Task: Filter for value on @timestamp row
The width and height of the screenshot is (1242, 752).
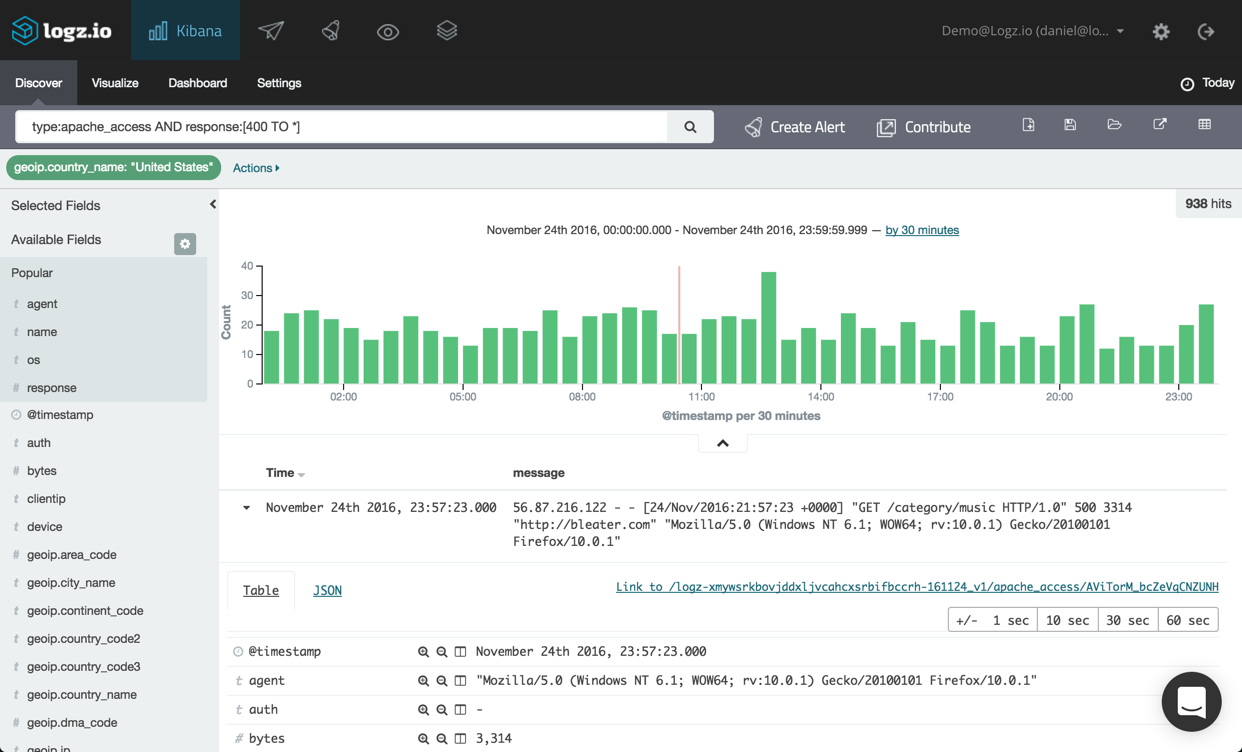Action: (x=423, y=652)
